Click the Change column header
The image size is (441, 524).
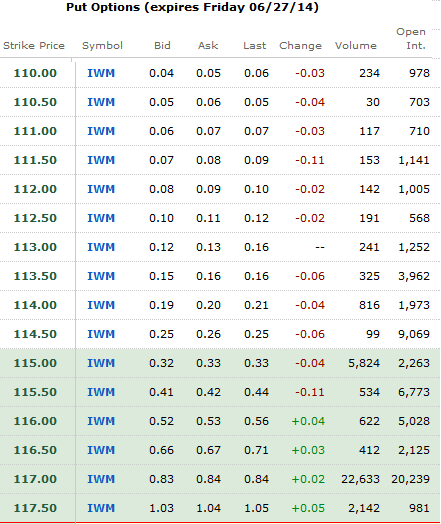[x=300, y=46]
